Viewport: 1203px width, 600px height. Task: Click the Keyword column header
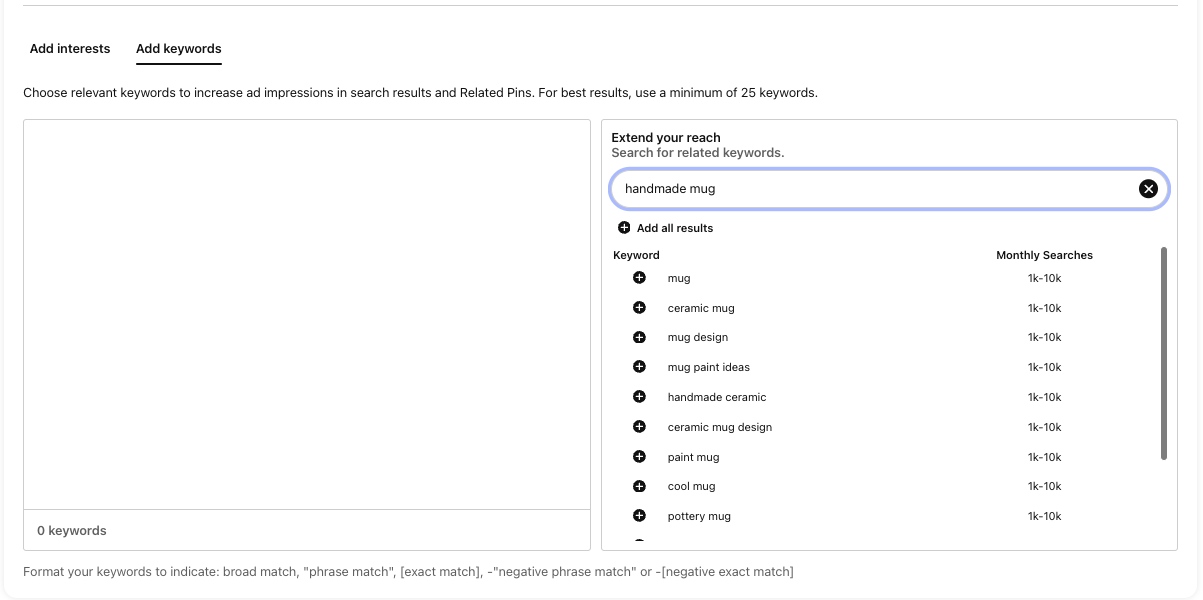[637, 255]
